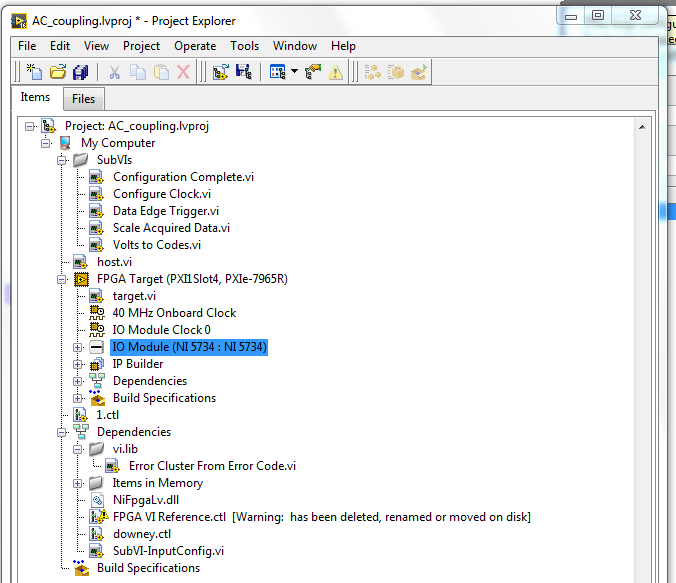The image size is (676, 583).
Task: Expand the Items in Memory folder
Action: point(79,483)
